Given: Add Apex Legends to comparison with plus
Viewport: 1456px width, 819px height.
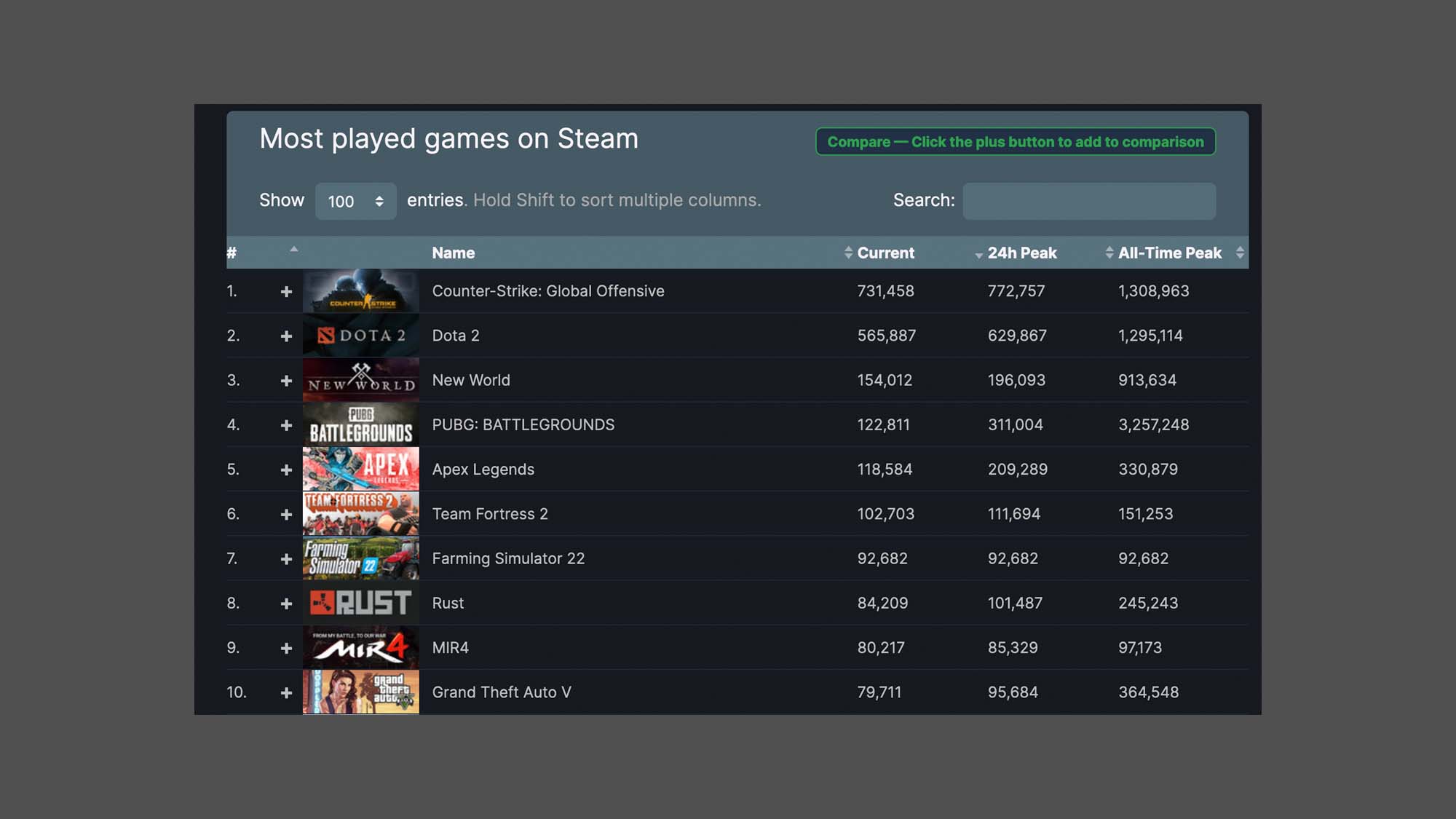Looking at the screenshot, I should tap(286, 470).
